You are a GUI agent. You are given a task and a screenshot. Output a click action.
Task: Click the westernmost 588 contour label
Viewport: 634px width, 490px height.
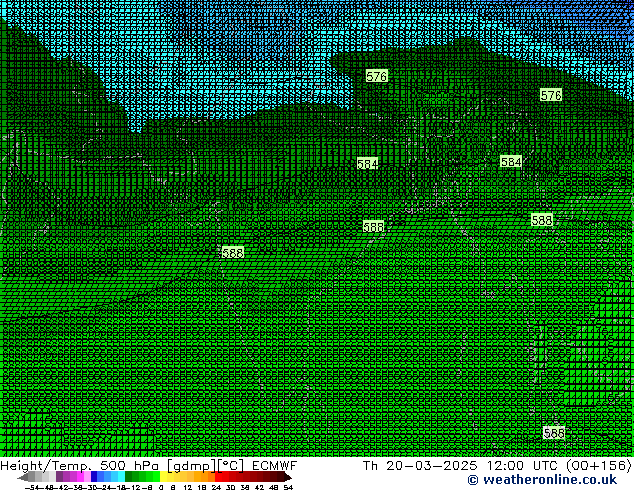pyautogui.click(x=233, y=253)
